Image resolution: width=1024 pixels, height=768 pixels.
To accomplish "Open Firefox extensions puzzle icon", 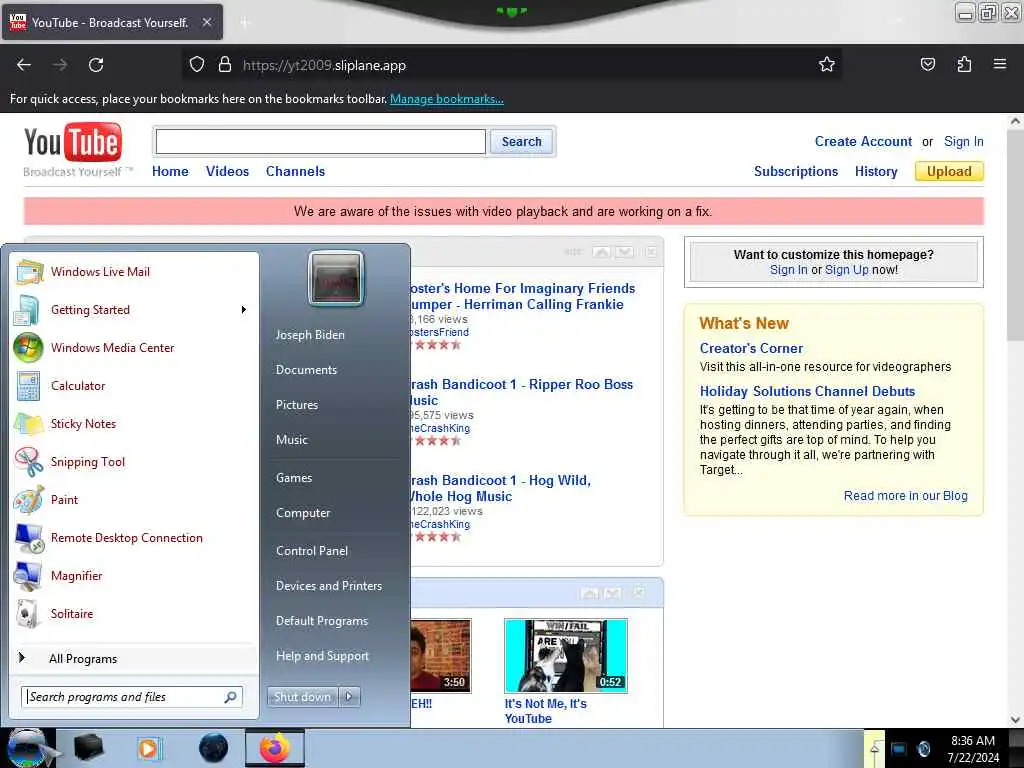I will coord(964,65).
